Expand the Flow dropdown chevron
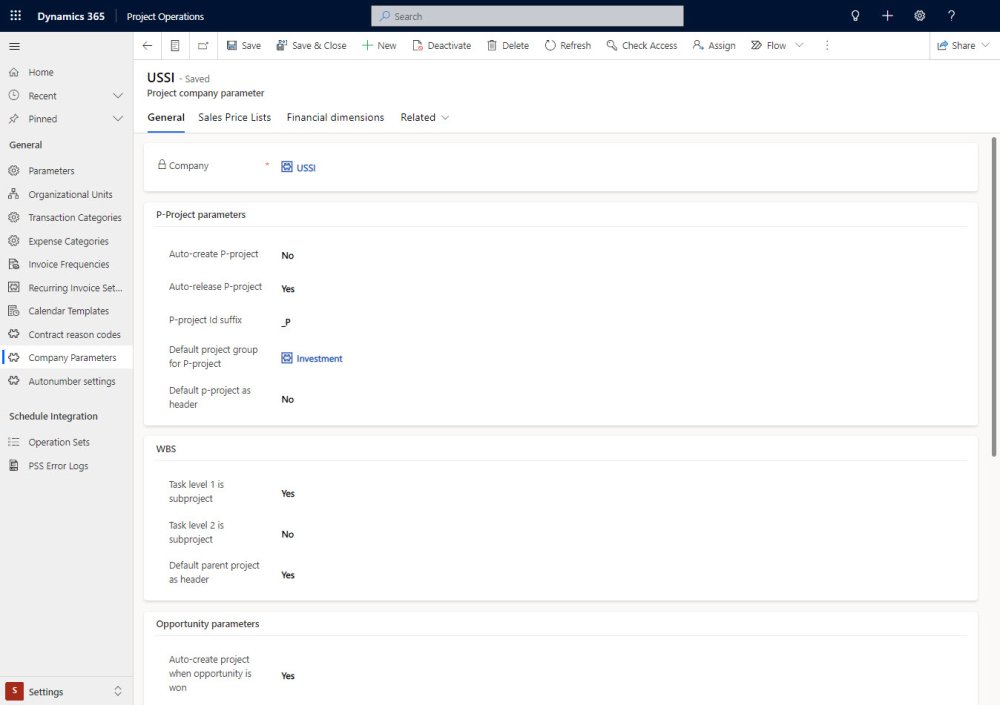Viewport: 1000px width, 705px height. pyautogui.click(x=799, y=45)
